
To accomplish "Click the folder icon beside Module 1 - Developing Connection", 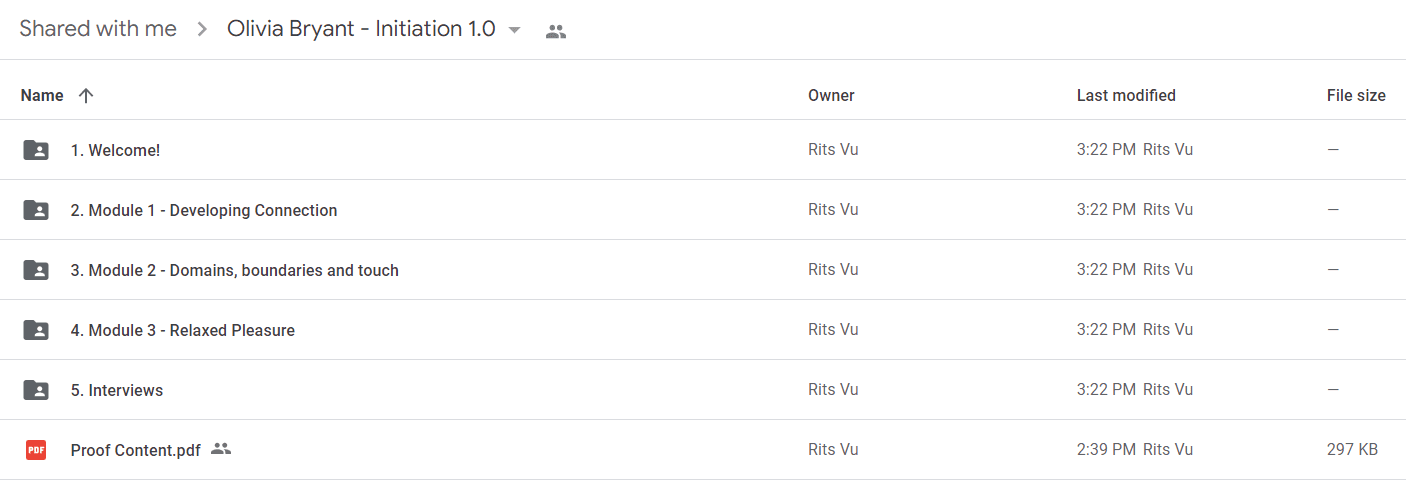I will click(x=36, y=210).
